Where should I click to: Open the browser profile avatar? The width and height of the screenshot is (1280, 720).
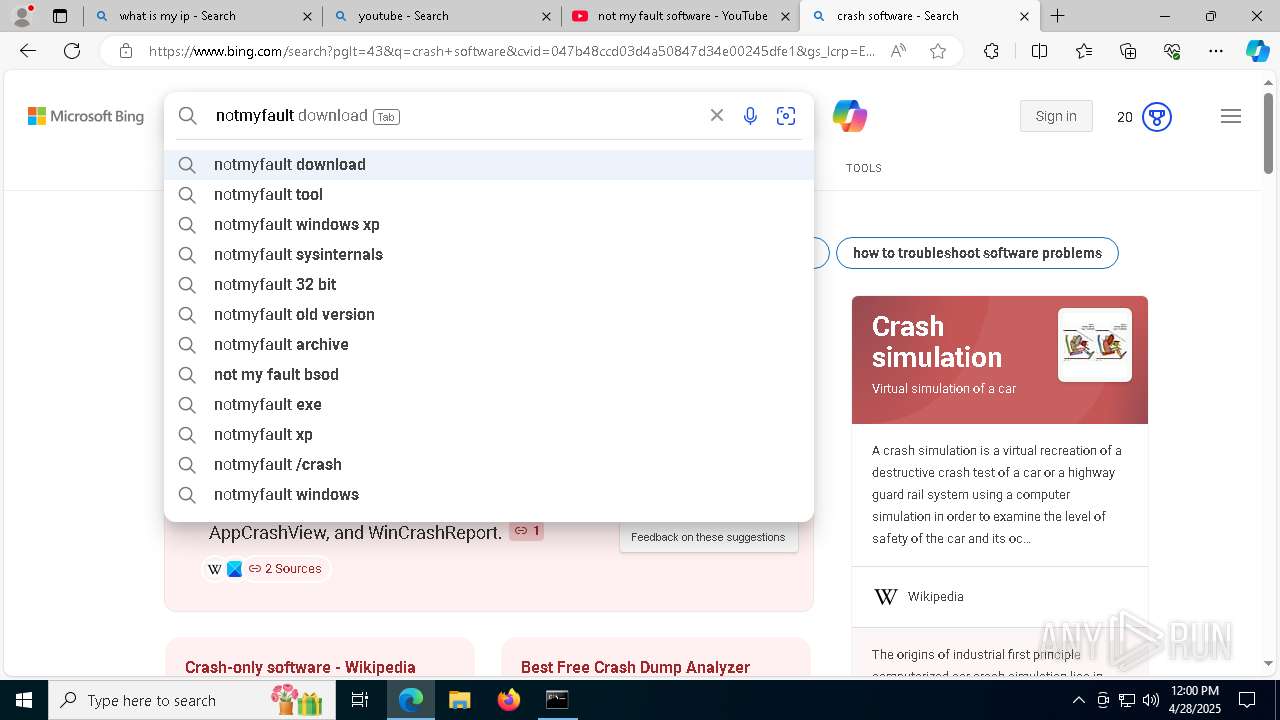(21, 16)
